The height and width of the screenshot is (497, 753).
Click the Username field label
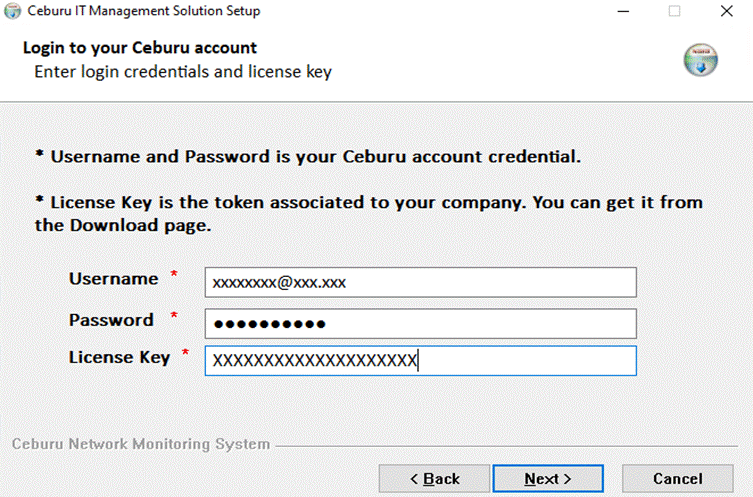click(113, 279)
